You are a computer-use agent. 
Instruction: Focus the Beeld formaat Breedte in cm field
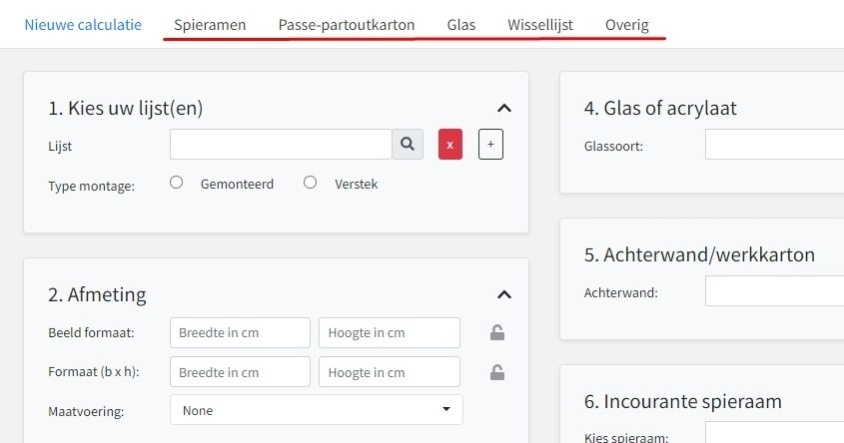[240, 333]
